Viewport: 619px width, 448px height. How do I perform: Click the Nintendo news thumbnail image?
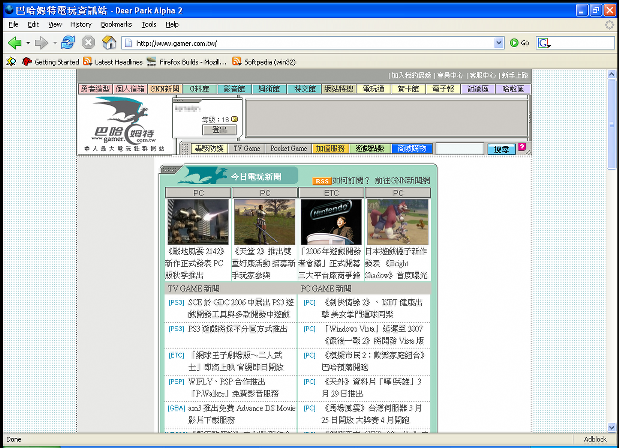(x=330, y=220)
